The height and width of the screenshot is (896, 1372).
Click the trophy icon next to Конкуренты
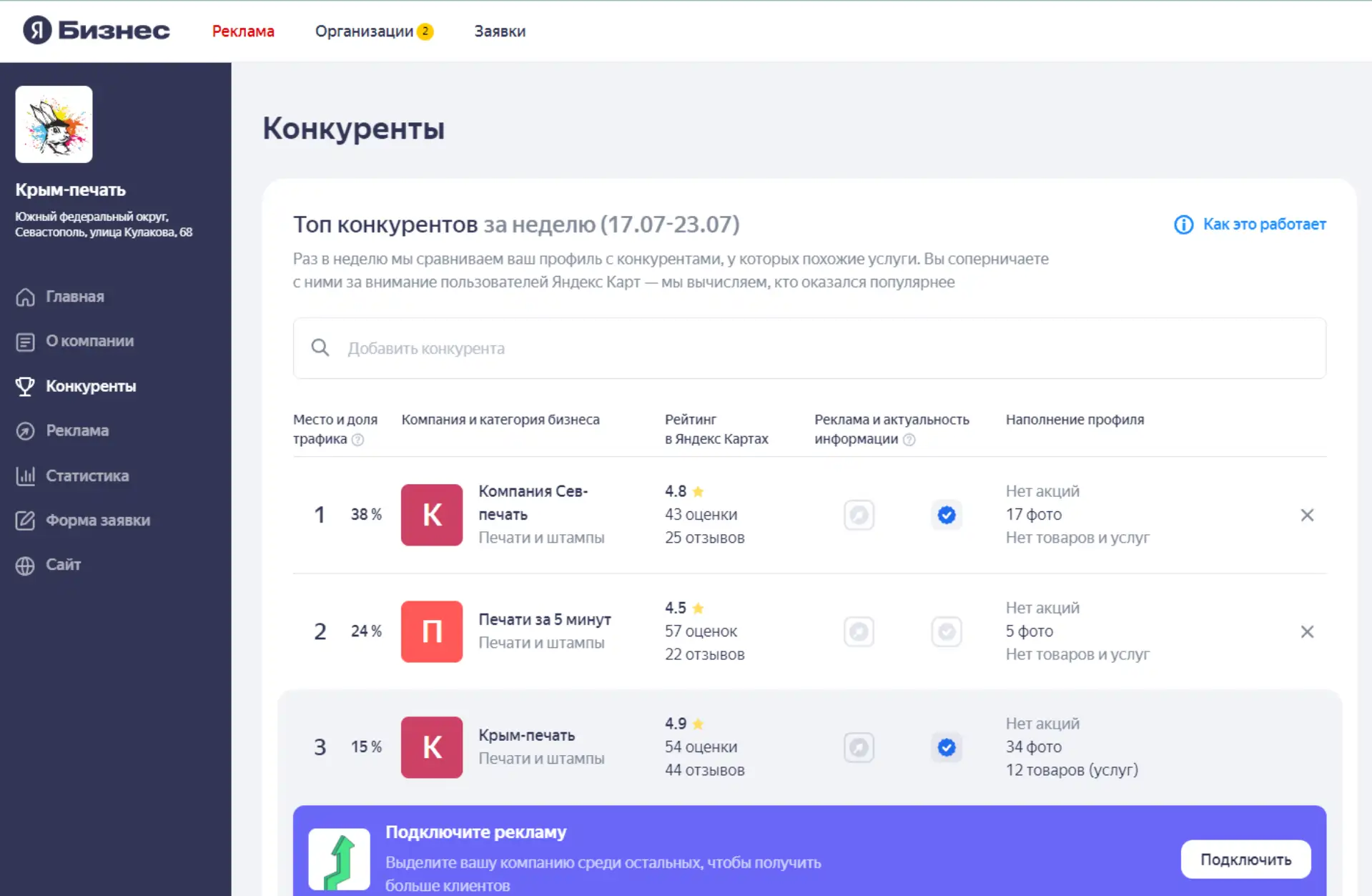26,386
